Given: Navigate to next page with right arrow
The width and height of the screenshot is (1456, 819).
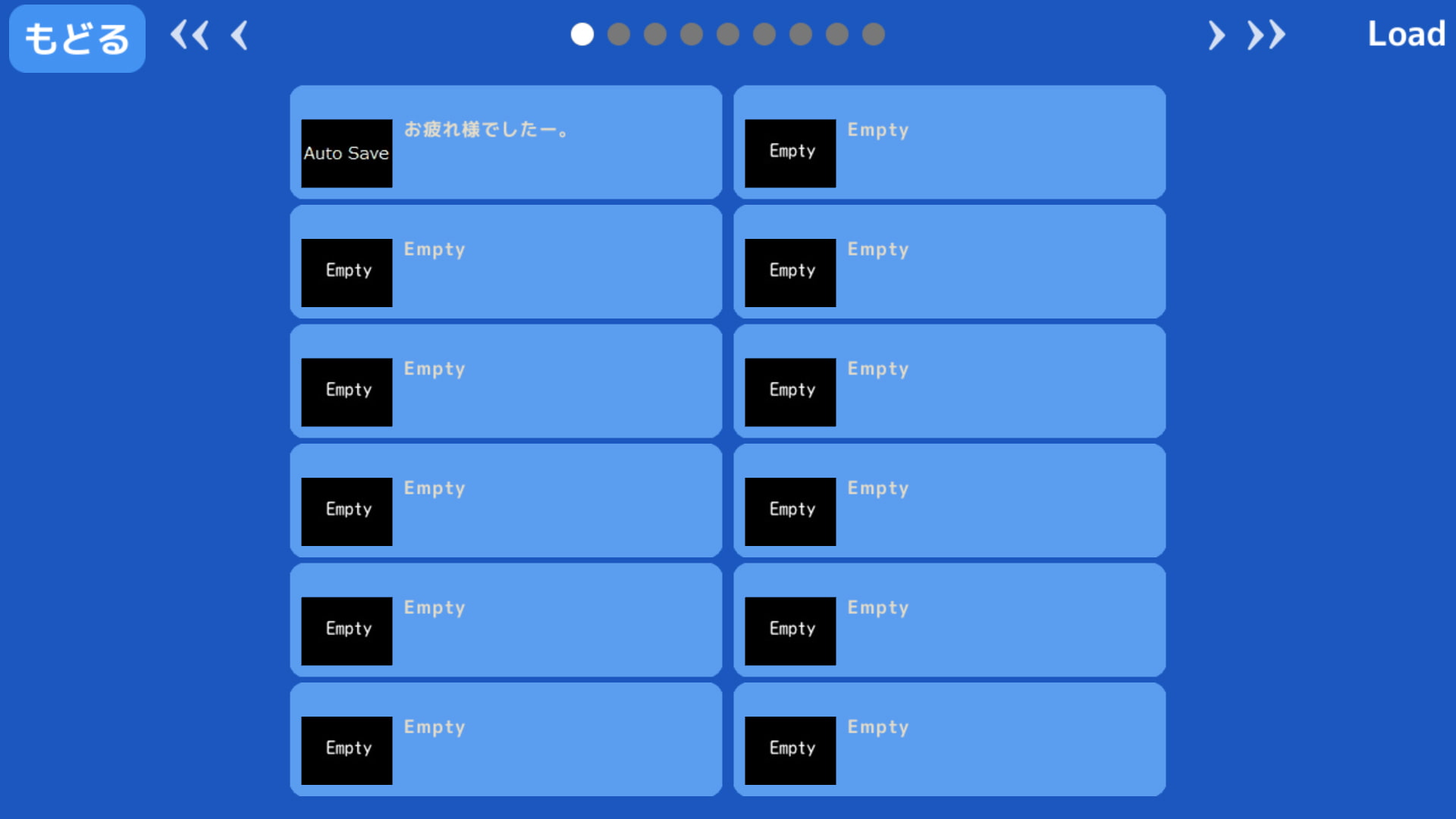Looking at the screenshot, I should (x=1216, y=35).
